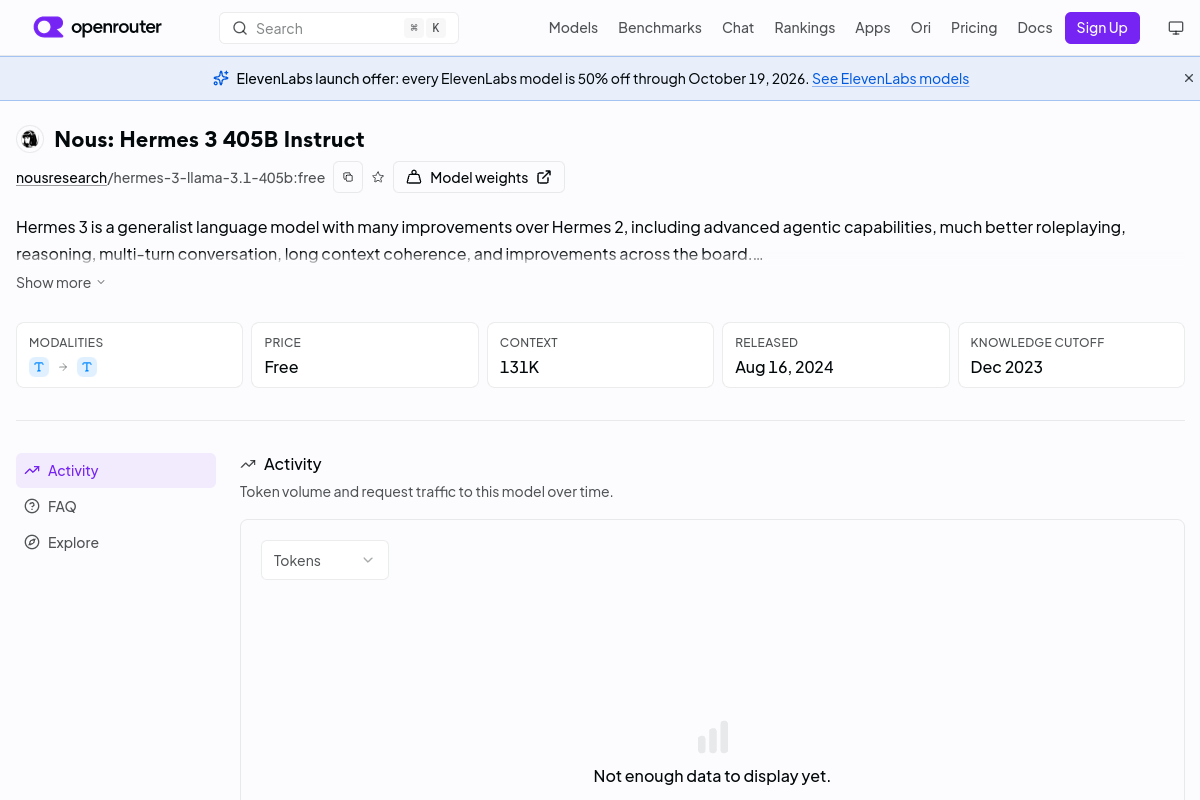Expand the description with Show more
This screenshot has height=800, width=1200.
60,283
